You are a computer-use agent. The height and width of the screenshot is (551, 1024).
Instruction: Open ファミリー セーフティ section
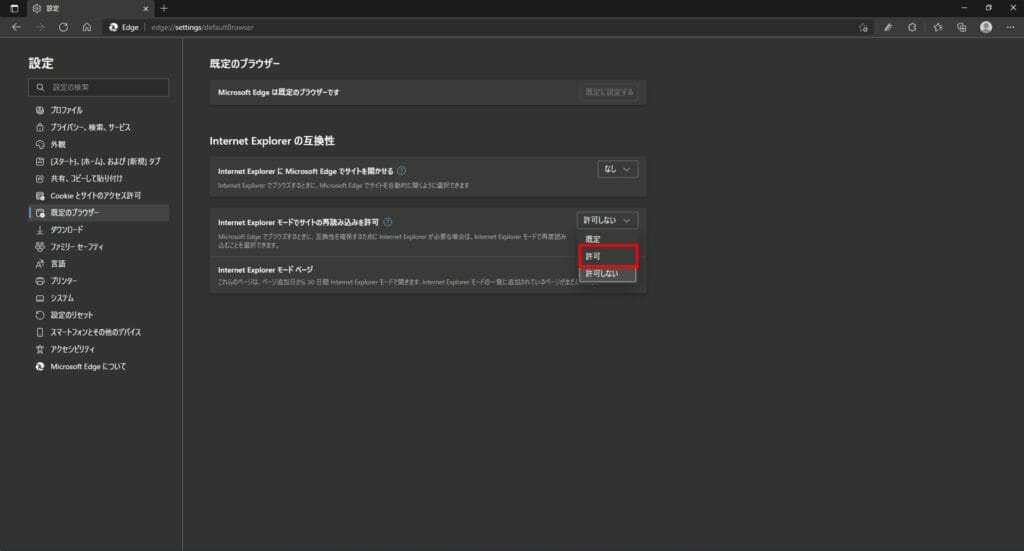pos(99,247)
